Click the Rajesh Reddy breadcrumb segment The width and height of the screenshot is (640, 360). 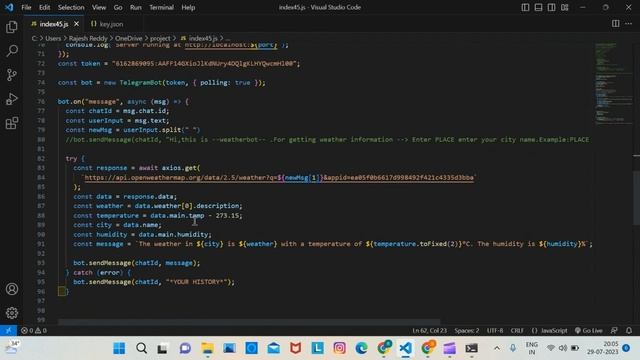(x=88, y=38)
